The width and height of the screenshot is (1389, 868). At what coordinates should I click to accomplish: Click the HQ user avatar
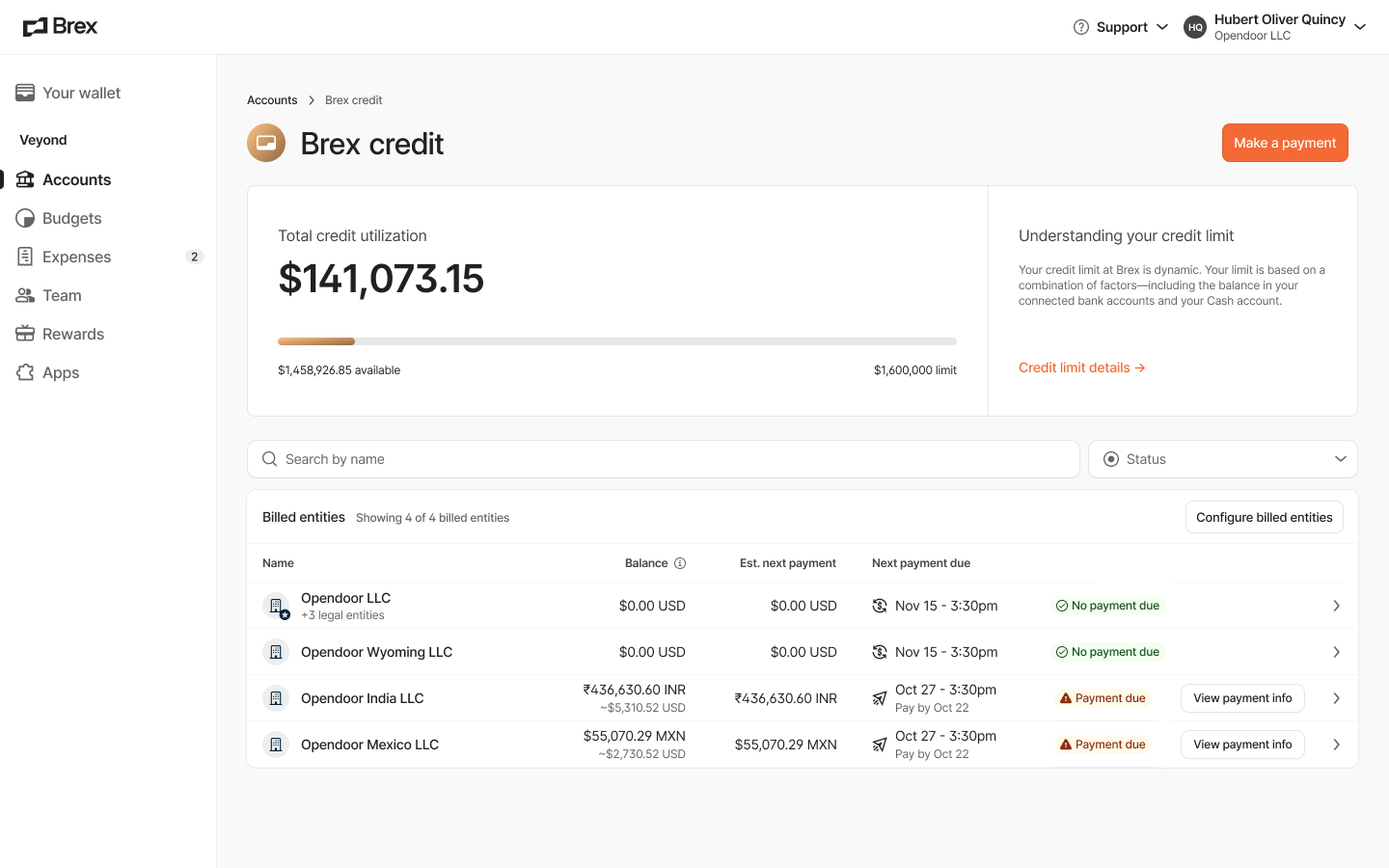pos(1195,27)
